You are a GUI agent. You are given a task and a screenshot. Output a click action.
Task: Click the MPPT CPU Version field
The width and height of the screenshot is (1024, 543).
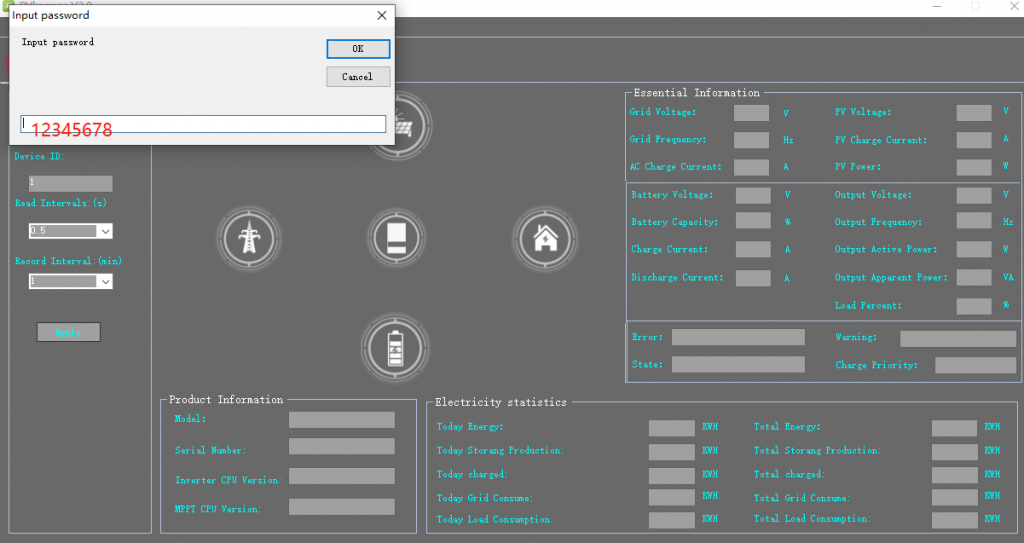pyautogui.click(x=342, y=507)
